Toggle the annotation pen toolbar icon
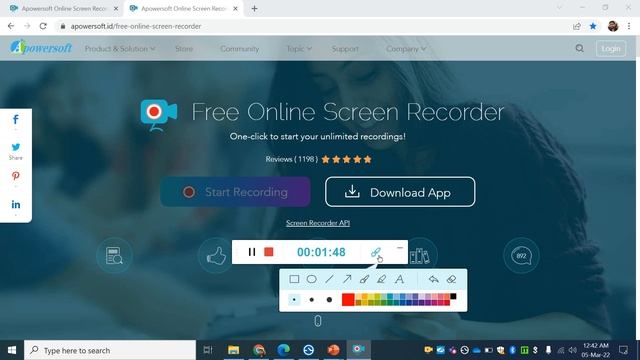640x360 pixels. point(376,252)
